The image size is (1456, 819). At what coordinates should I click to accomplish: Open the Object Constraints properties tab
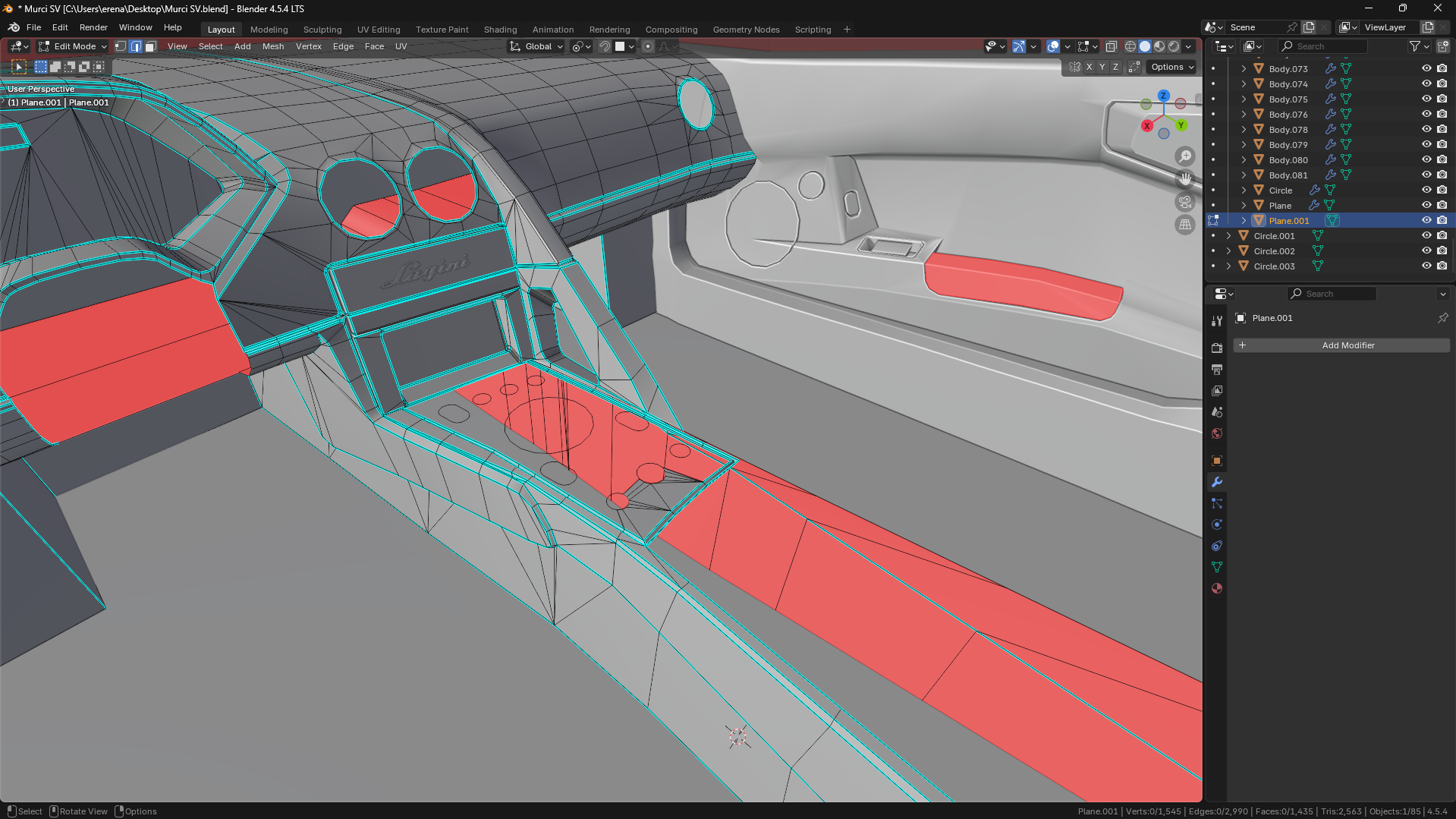[x=1217, y=546]
